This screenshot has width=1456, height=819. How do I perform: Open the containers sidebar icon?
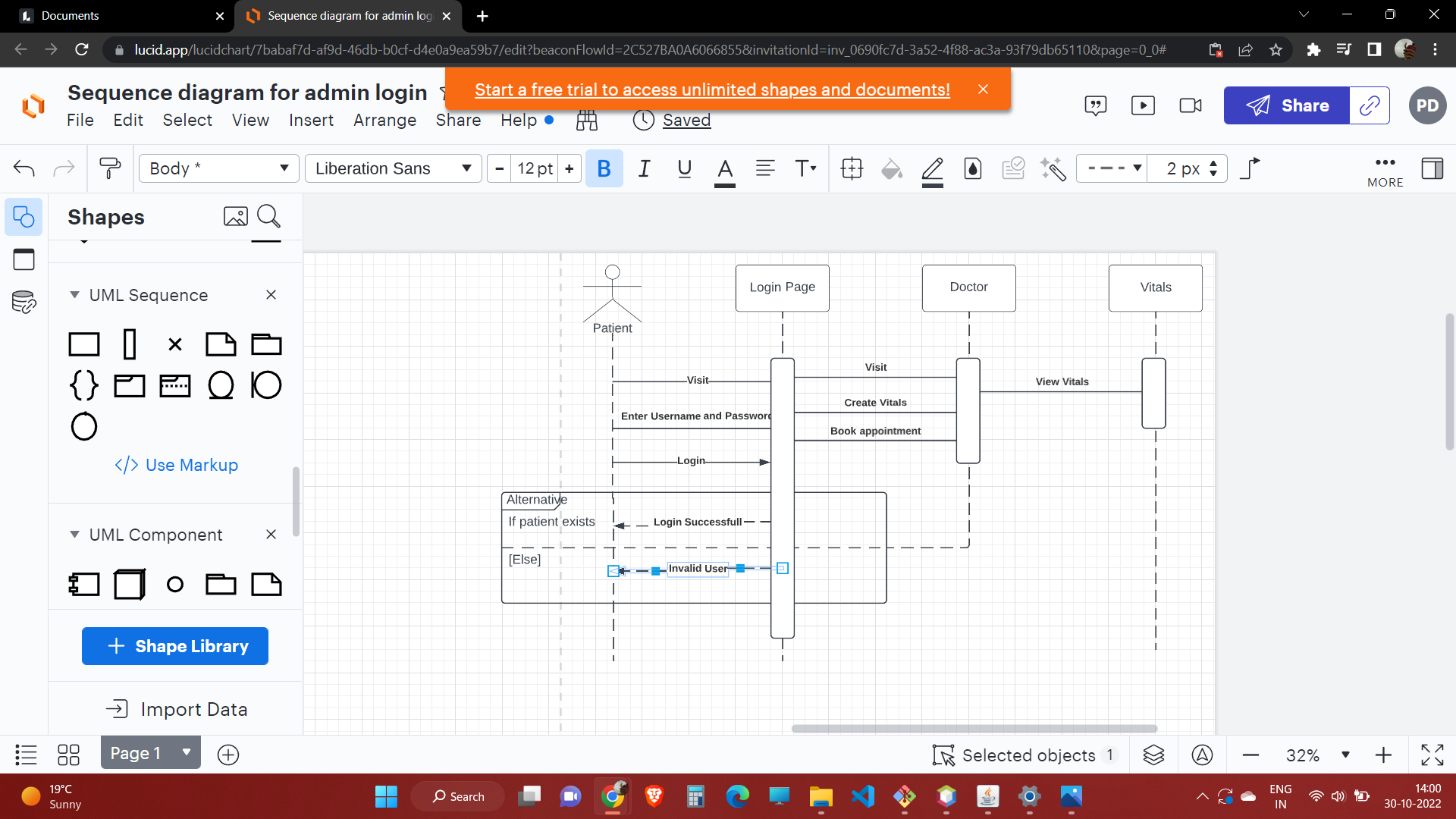click(x=24, y=259)
